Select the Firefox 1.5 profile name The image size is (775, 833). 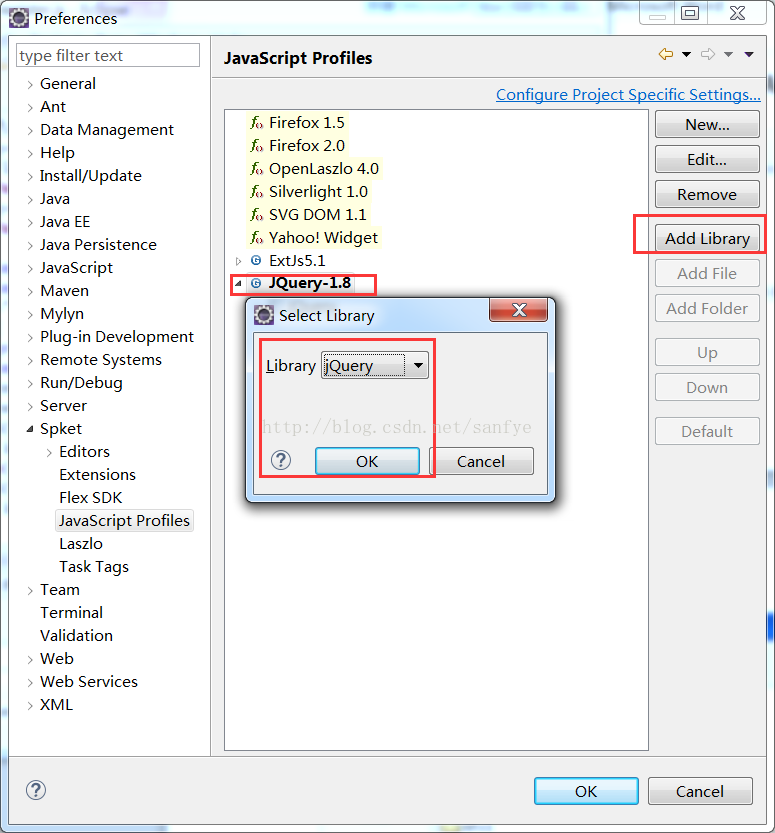[307, 123]
